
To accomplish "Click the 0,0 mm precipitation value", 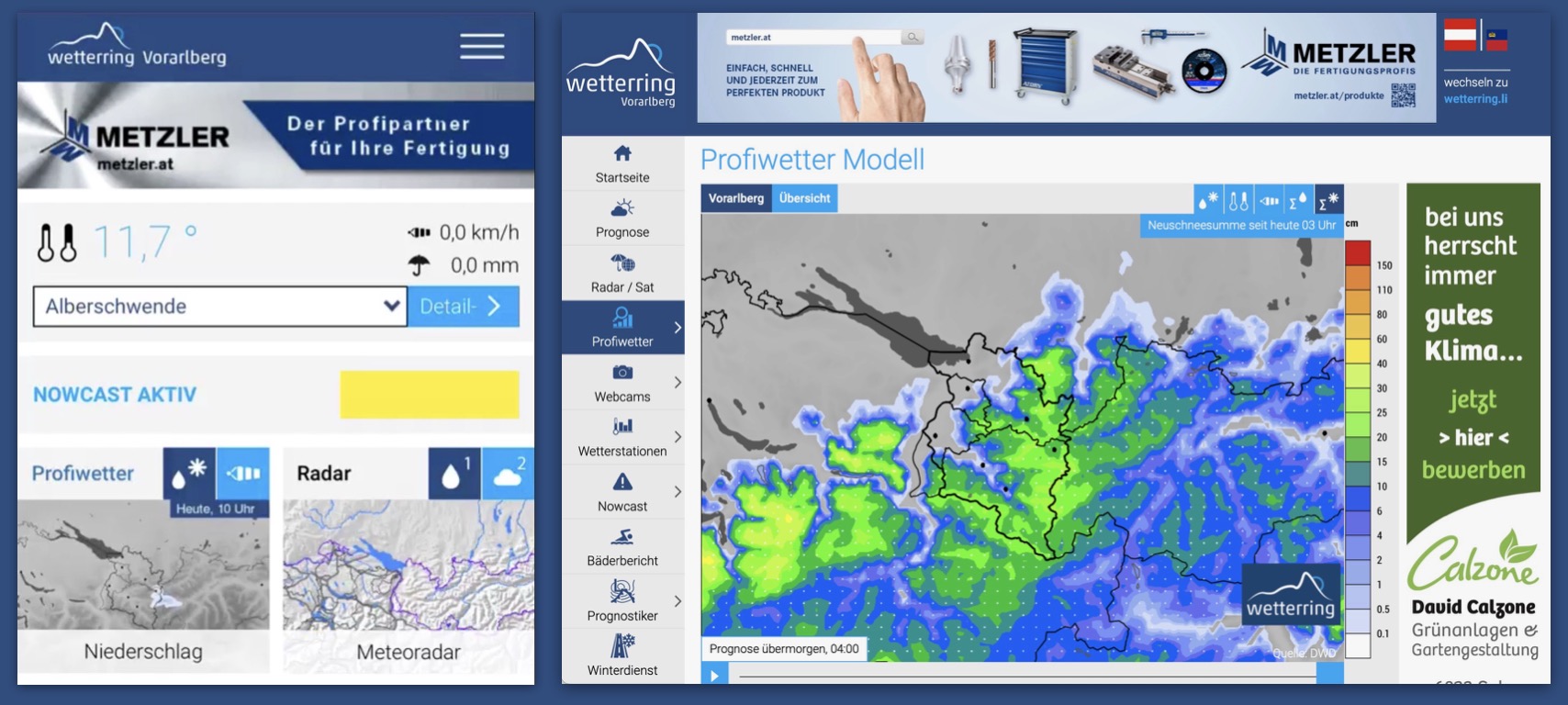I will 485,265.
